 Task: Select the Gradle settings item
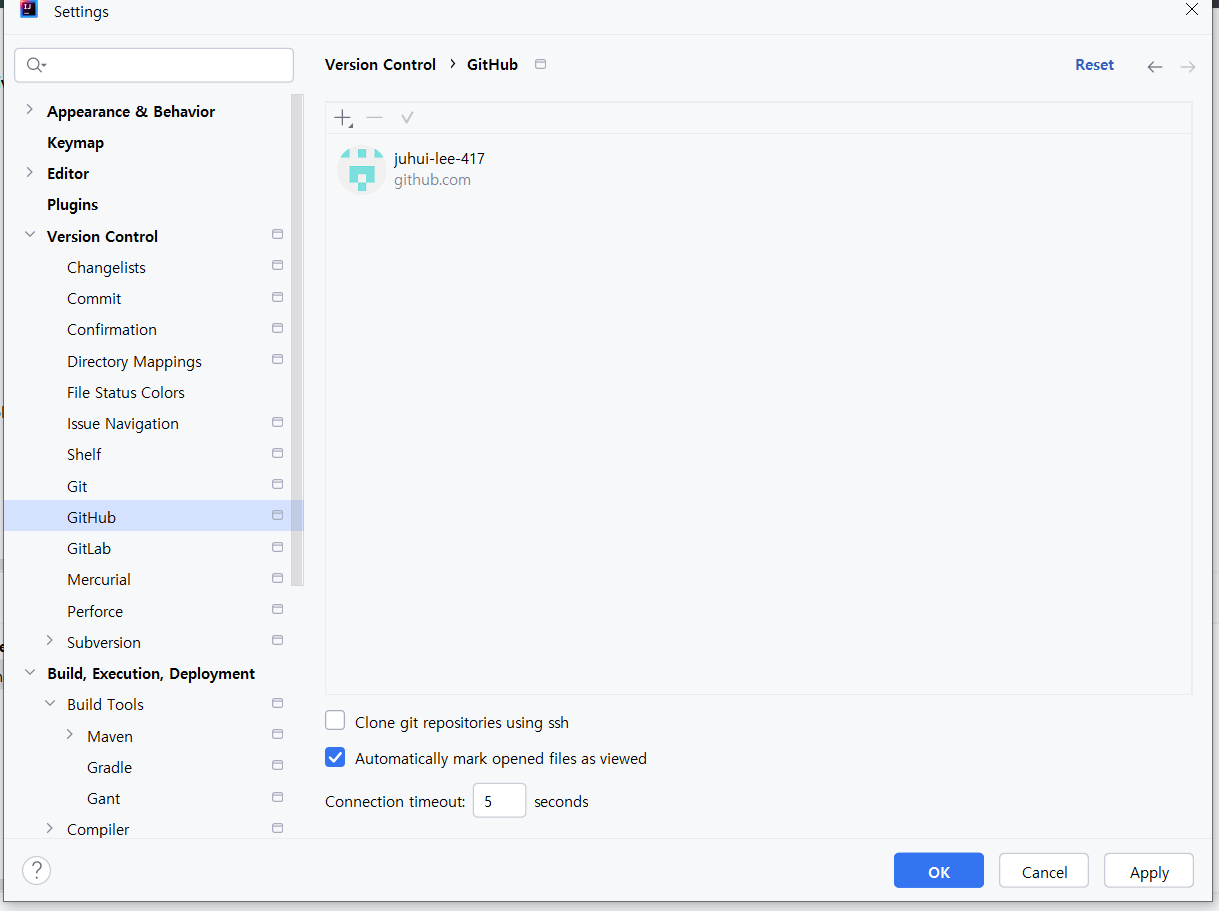(x=110, y=768)
